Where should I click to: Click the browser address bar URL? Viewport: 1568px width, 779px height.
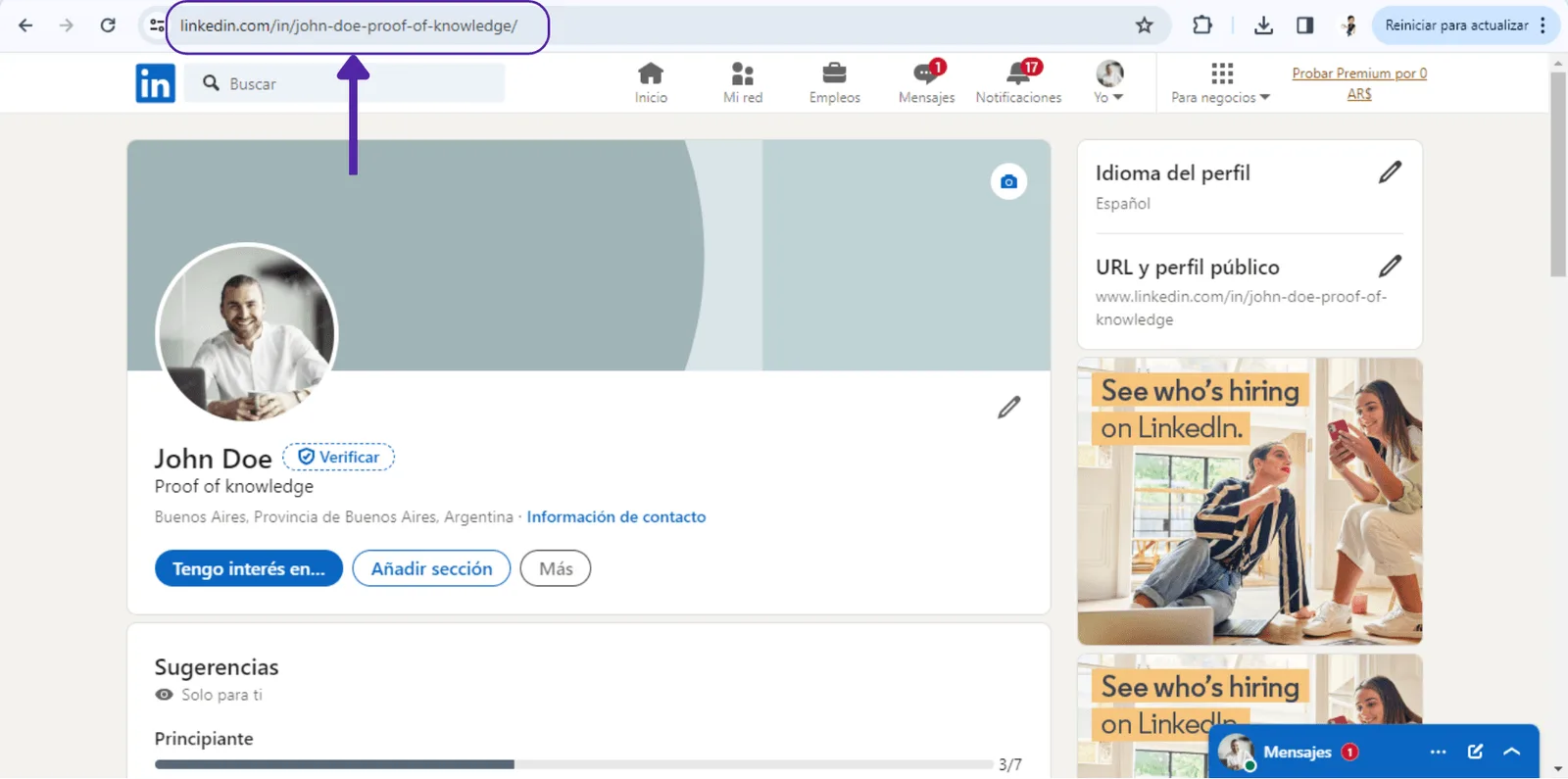[349, 25]
